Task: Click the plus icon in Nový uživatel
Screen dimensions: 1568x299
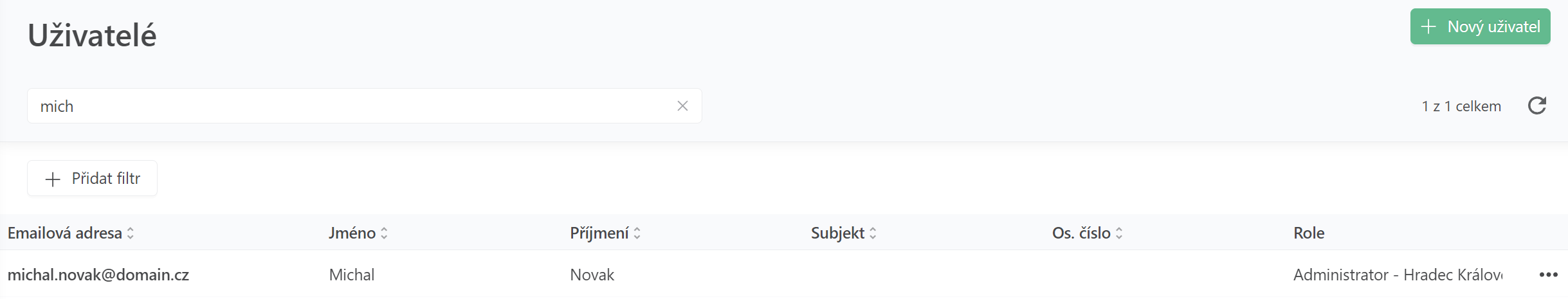Action: pyautogui.click(x=1428, y=26)
